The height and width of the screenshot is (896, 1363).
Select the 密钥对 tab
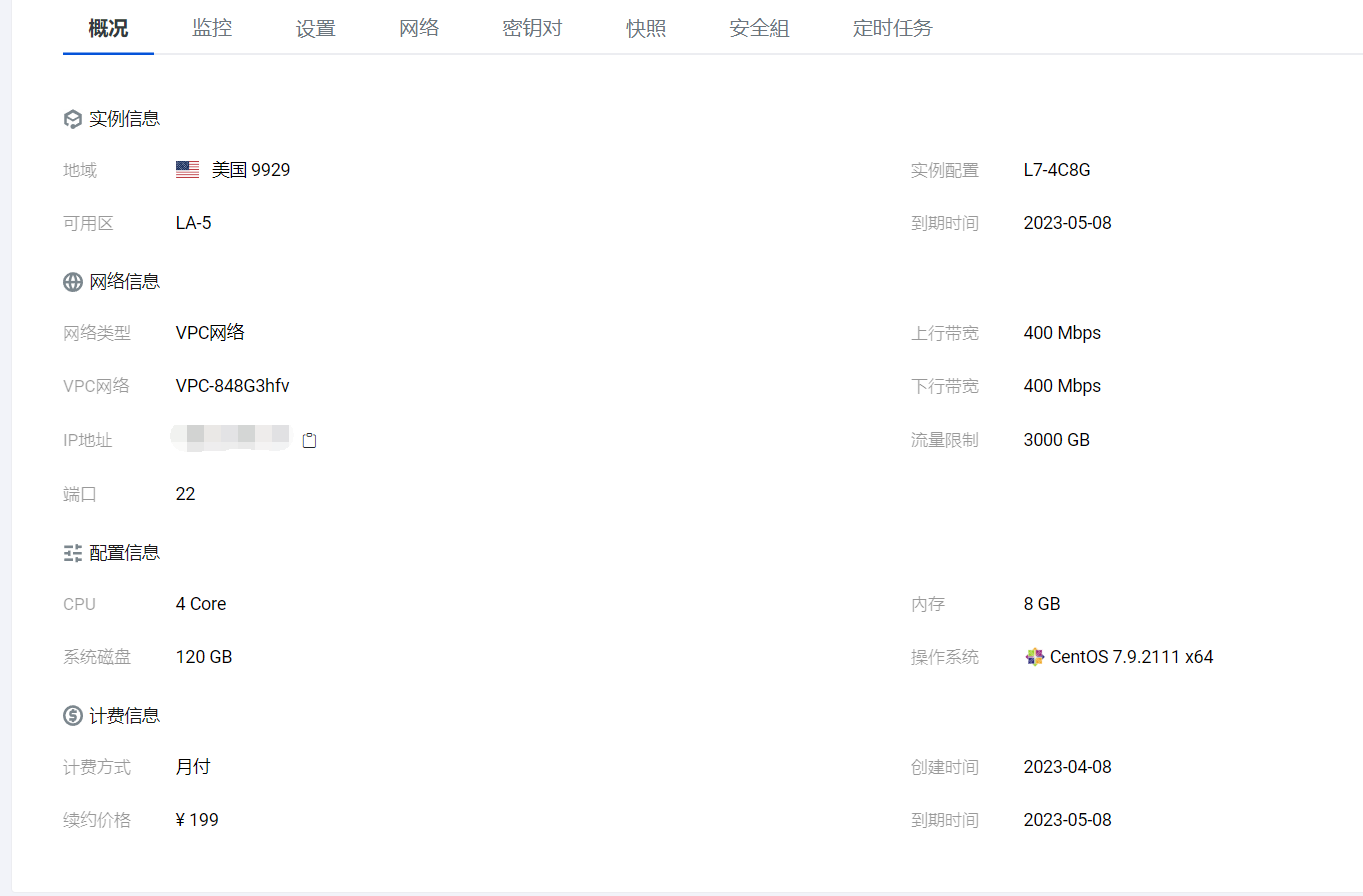point(532,28)
